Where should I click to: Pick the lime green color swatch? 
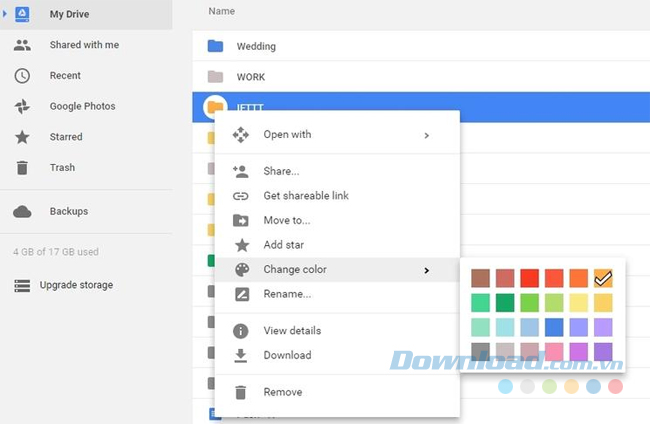[530, 303]
